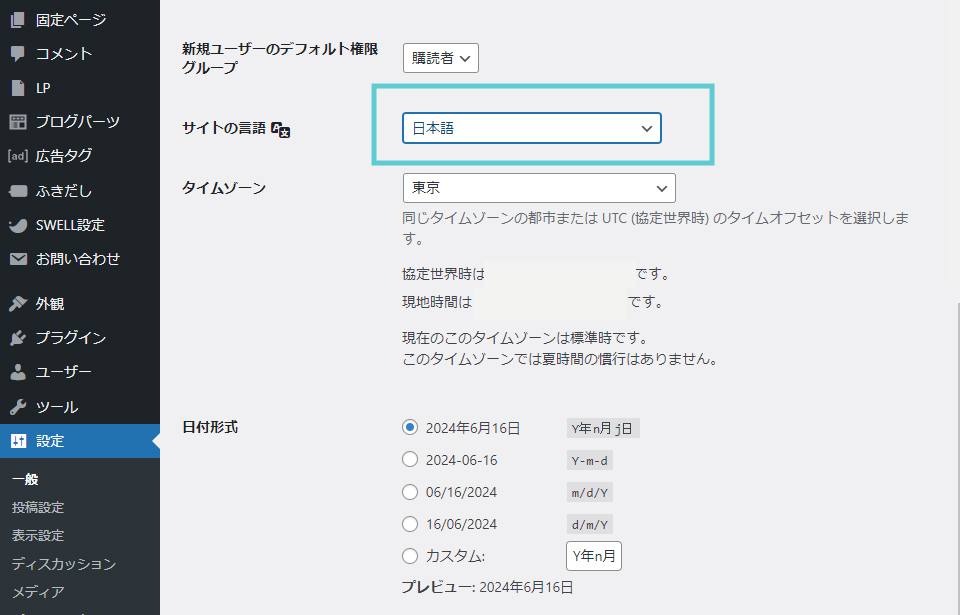Open コメント via the speech bubble icon
Image resolution: width=960 pixels, height=615 pixels.
[x=18, y=54]
